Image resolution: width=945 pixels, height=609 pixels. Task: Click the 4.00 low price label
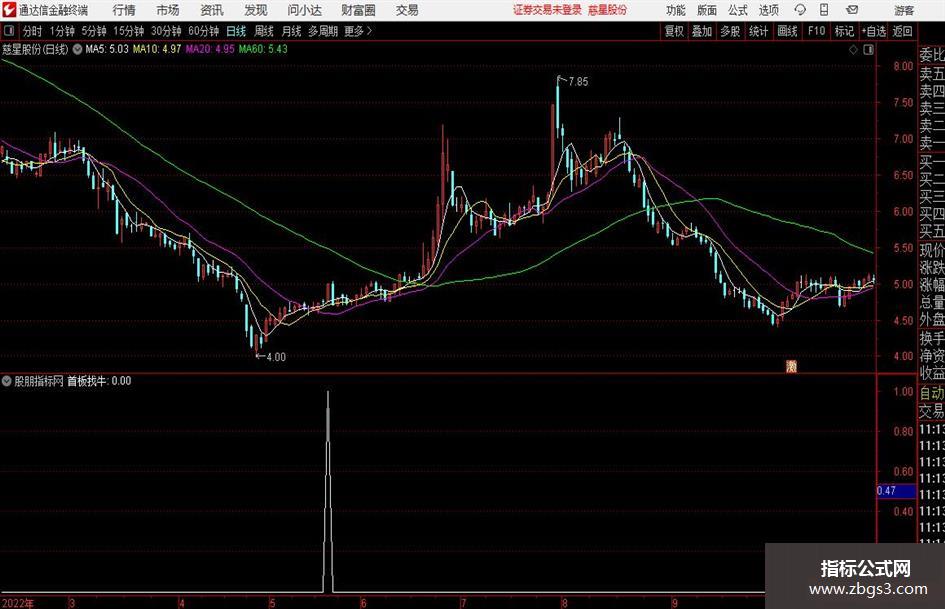(276, 357)
